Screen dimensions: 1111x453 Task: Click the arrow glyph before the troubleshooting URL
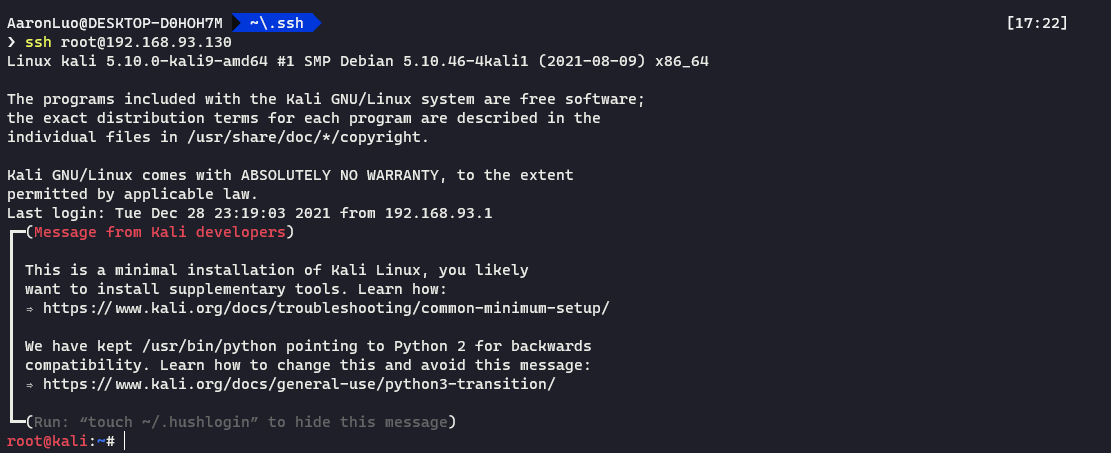click(30, 308)
